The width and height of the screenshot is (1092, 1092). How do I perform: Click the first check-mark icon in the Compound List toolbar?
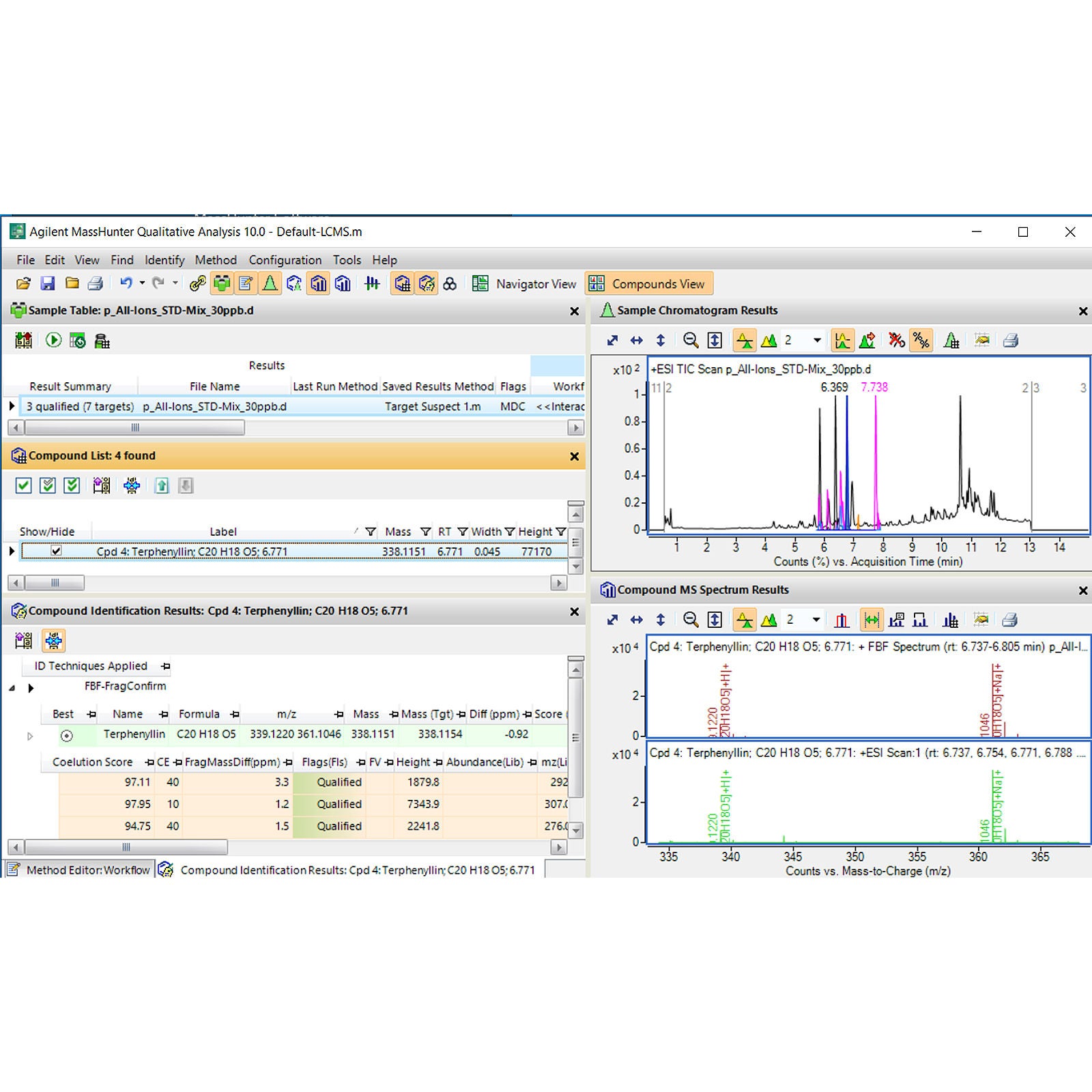pyautogui.click(x=23, y=485)
